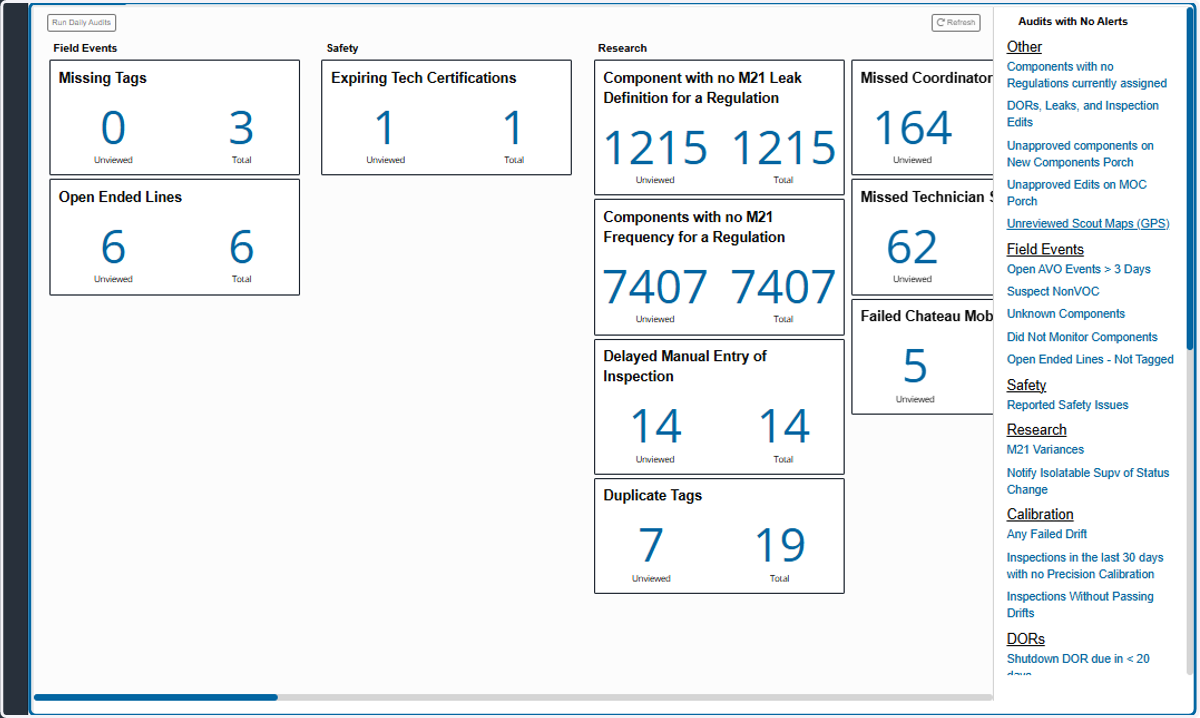Viewport: 1200px width, 718px height.
Task: Click the DORs section heading
Action: pos(1026,638)
